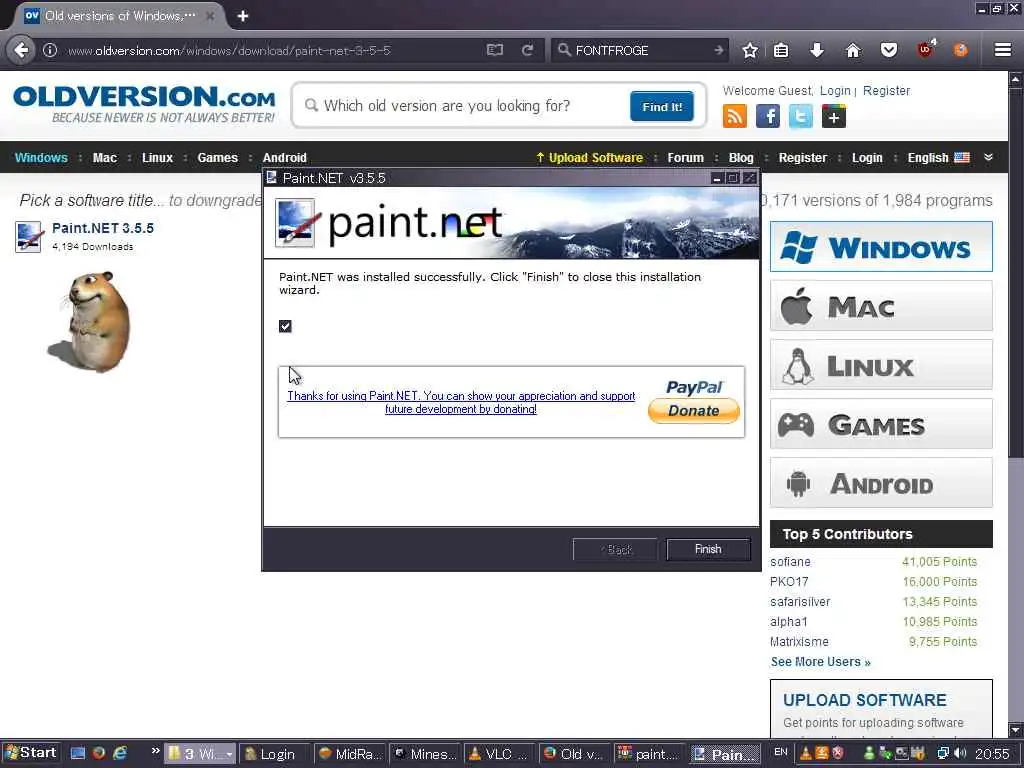Expand quick launch overflow chevron
Viewport: 1024px width, 768px height.
(155, 751)
